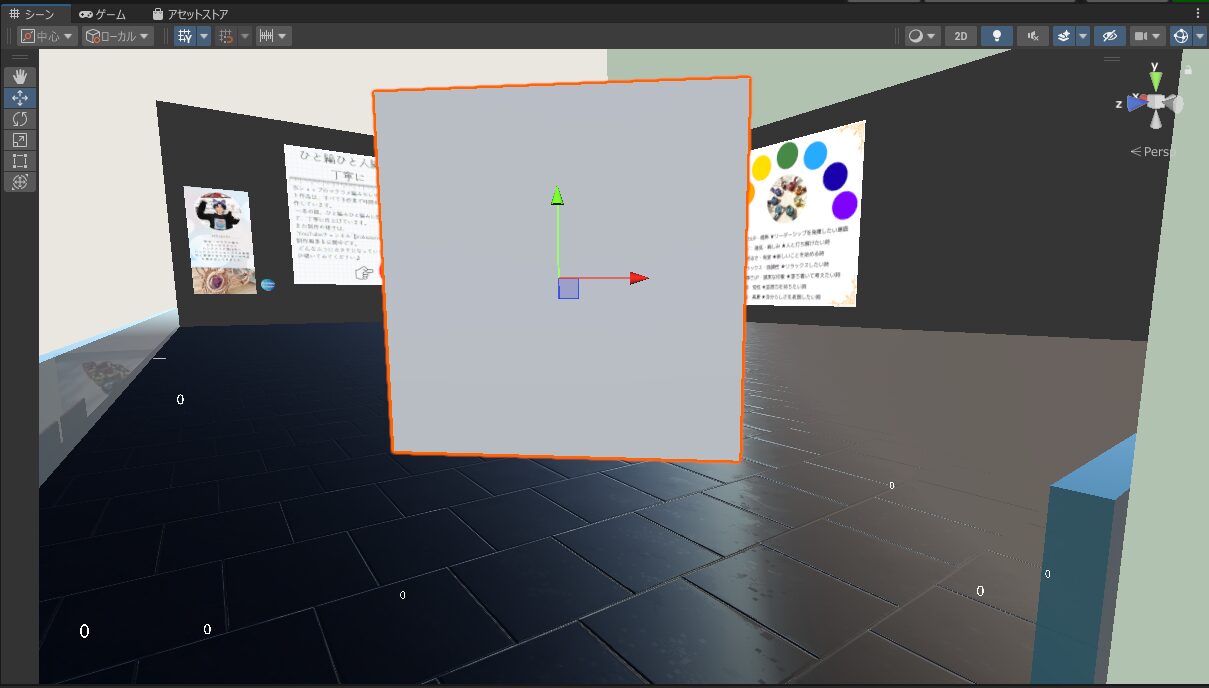This screenshot has height=688, width=1209.
Task: Select the Hand view tool
Action: [x=20, y=77]
